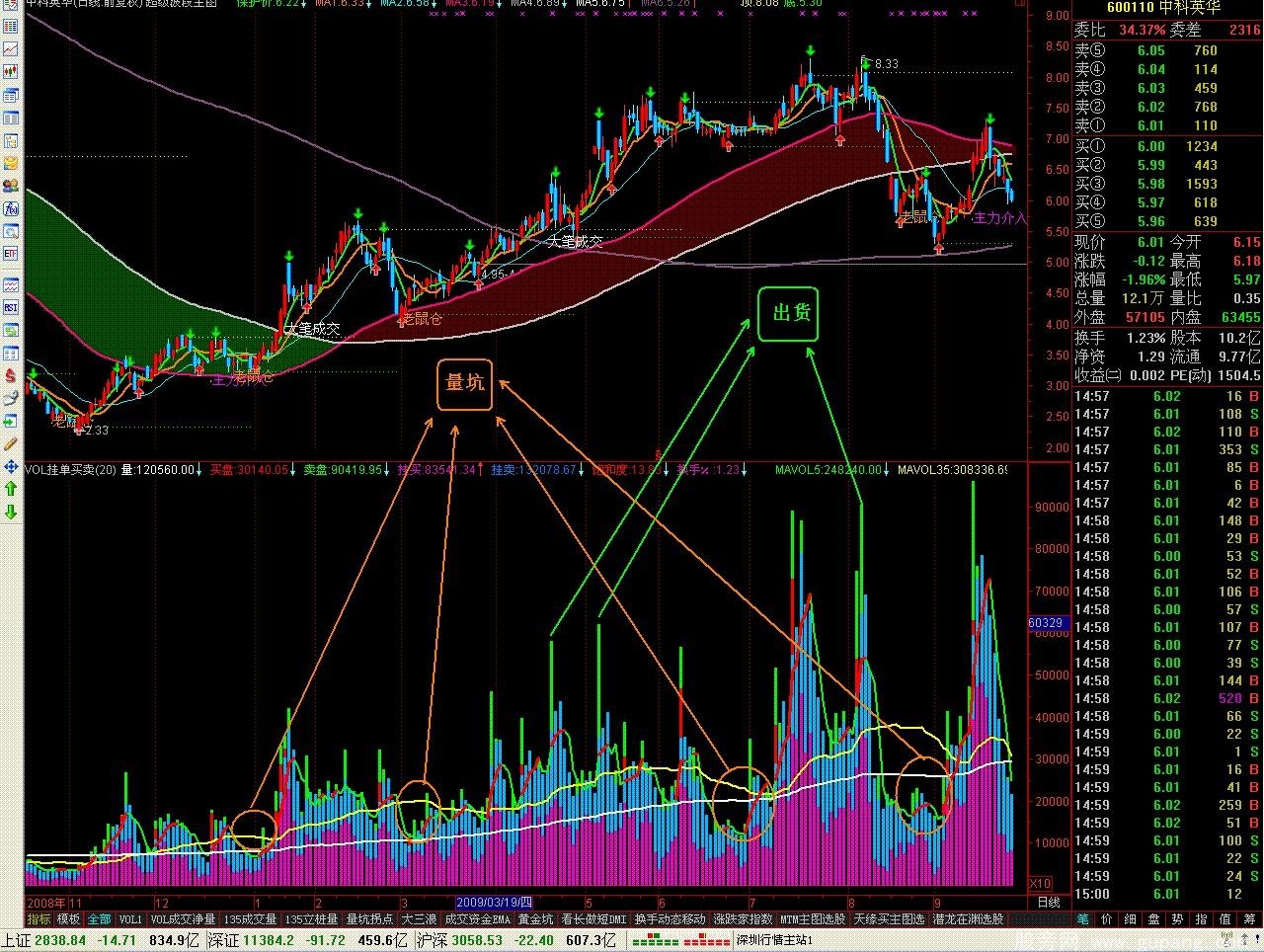Toggle the 全部 filter in indicator bar
The height and width of the screenshot is (952, 1264).
pos(100,919)
